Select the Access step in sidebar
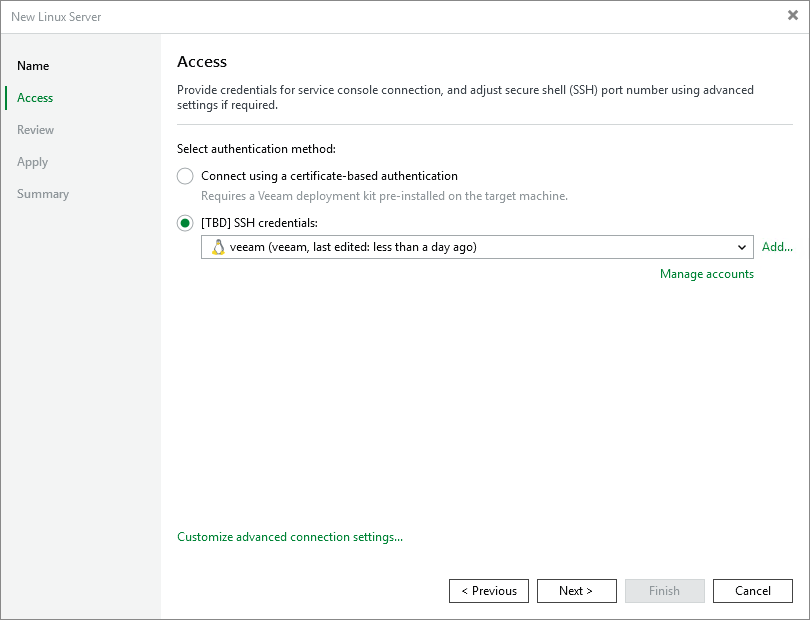 [x=35, y=98]
